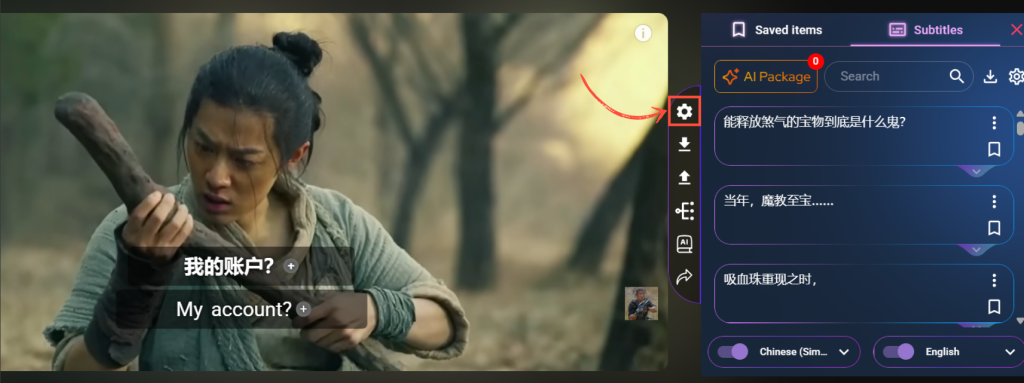Open more options for 吸血珠重现之时 subtitle
Image resolution: width=1024 pixels, height=383 pixels.
994,280
